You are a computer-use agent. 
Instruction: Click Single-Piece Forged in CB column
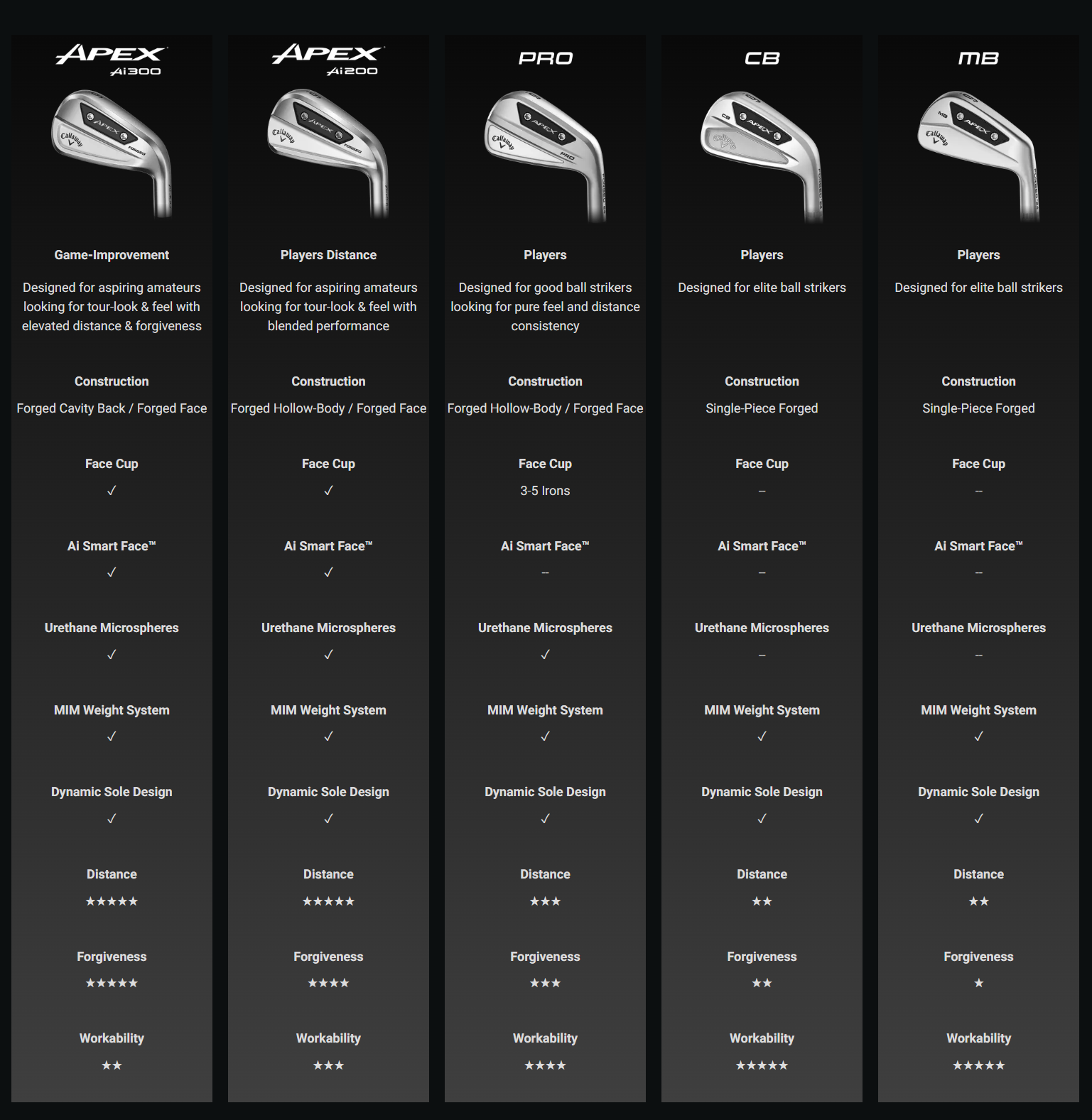762,408
